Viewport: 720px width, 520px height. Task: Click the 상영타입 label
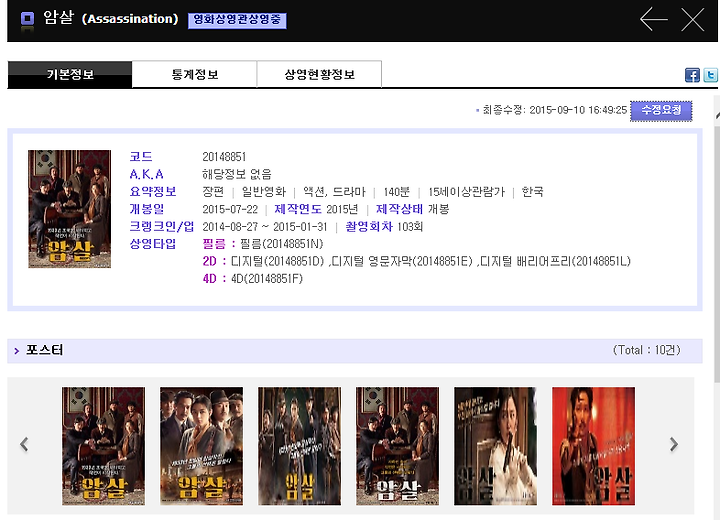(153, 244)
